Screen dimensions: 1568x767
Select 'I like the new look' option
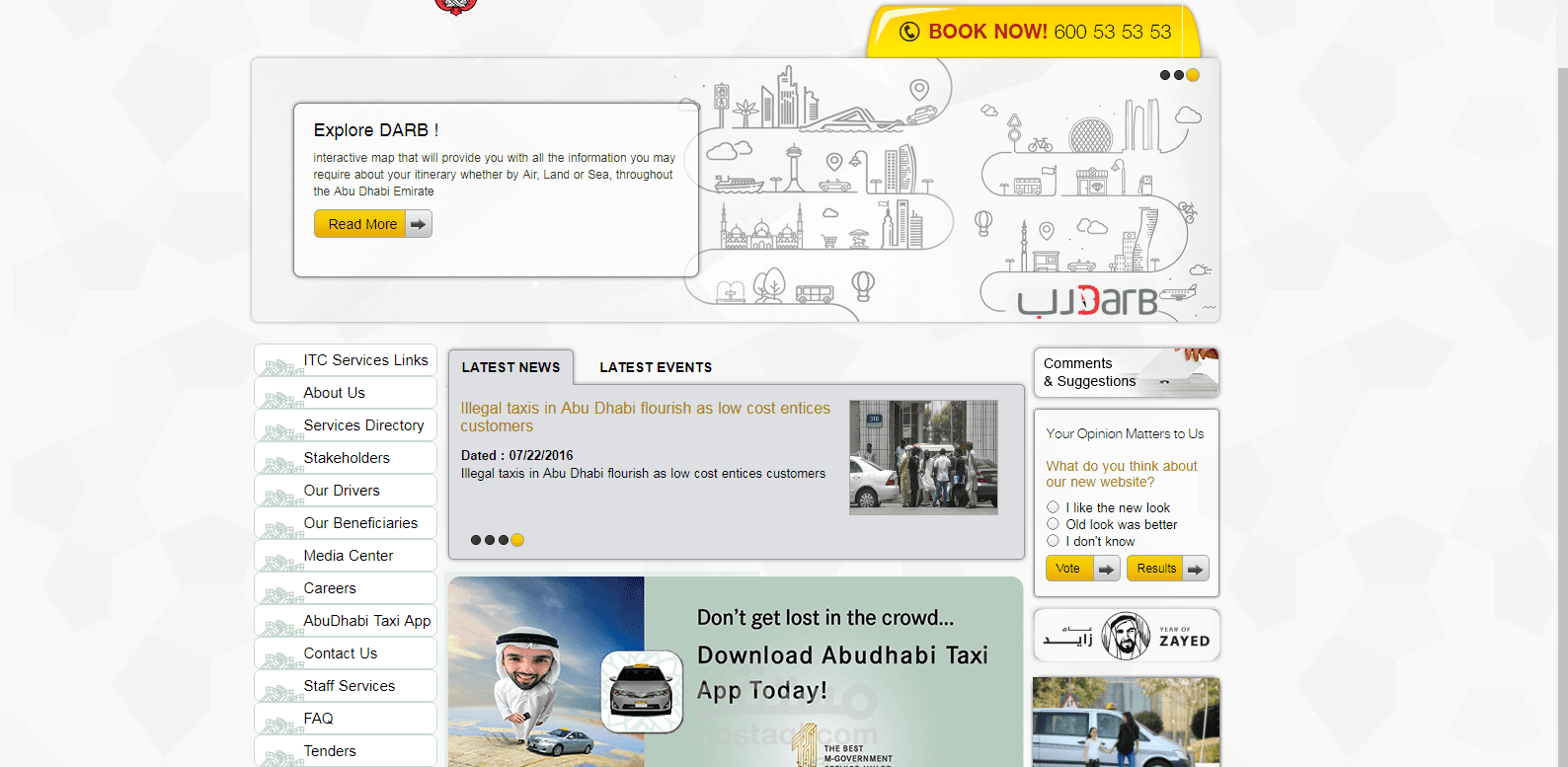pos(1053,507)
